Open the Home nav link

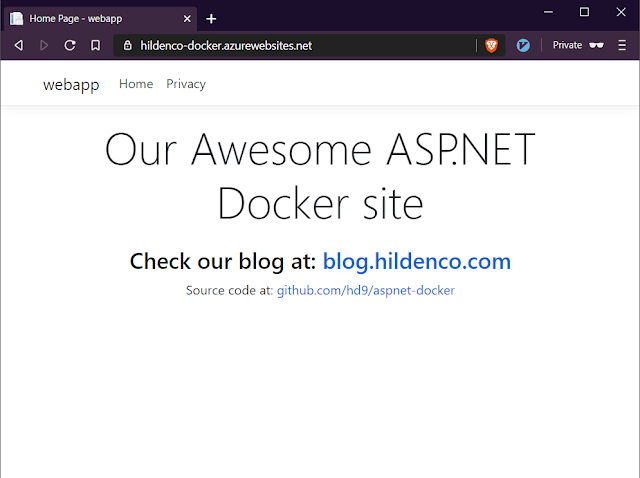[136, 84]
